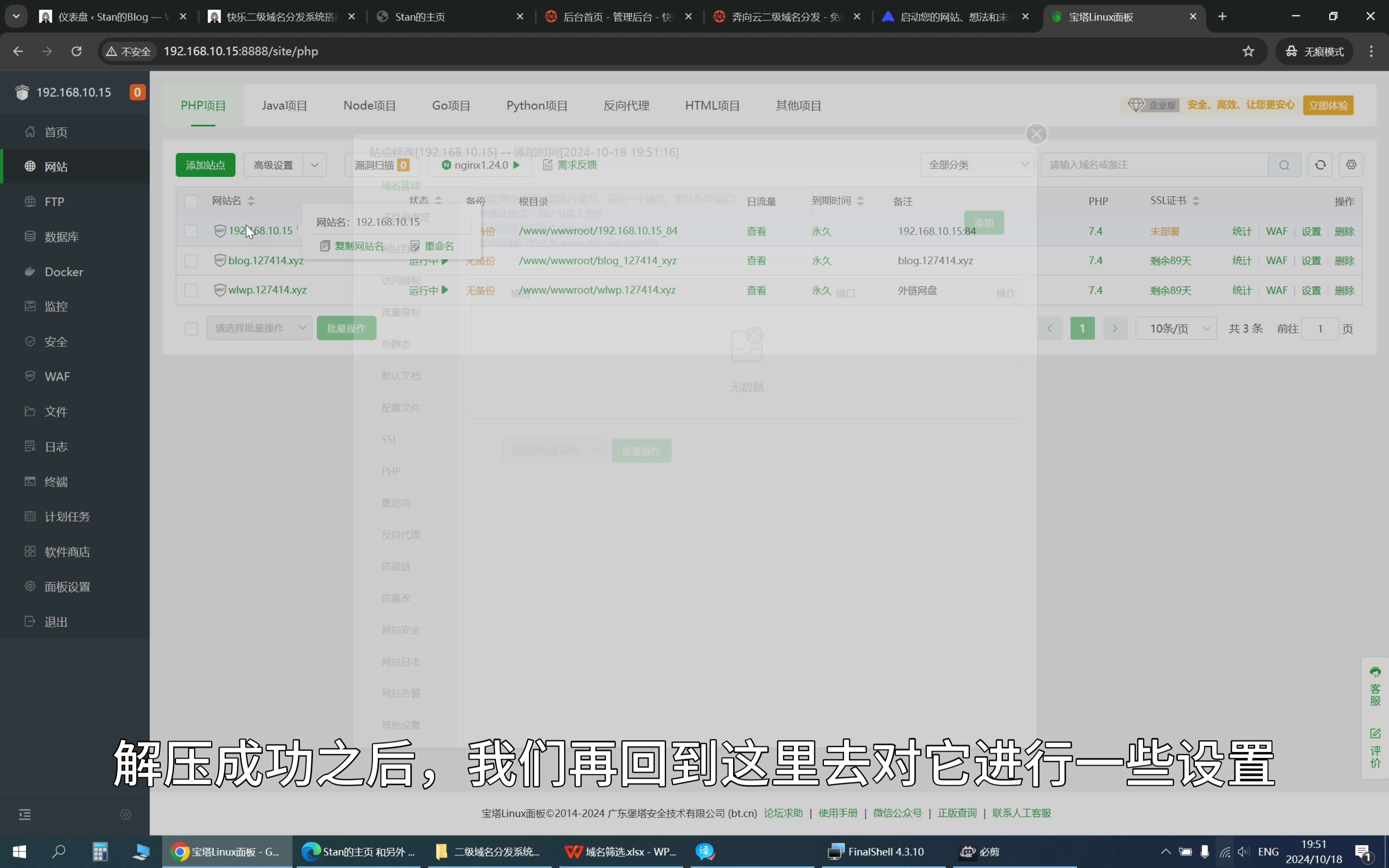Switch to the Go项目 tab
The width and height of the screenshot is (1389, 868).
pos(451,106)
